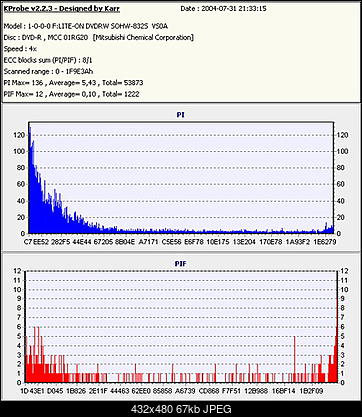Select the Model line with LITE-ON DVDRW SOHW-832S
Image resolution: width=362 pixels, height=417 pixels.
tap(87, 26)
